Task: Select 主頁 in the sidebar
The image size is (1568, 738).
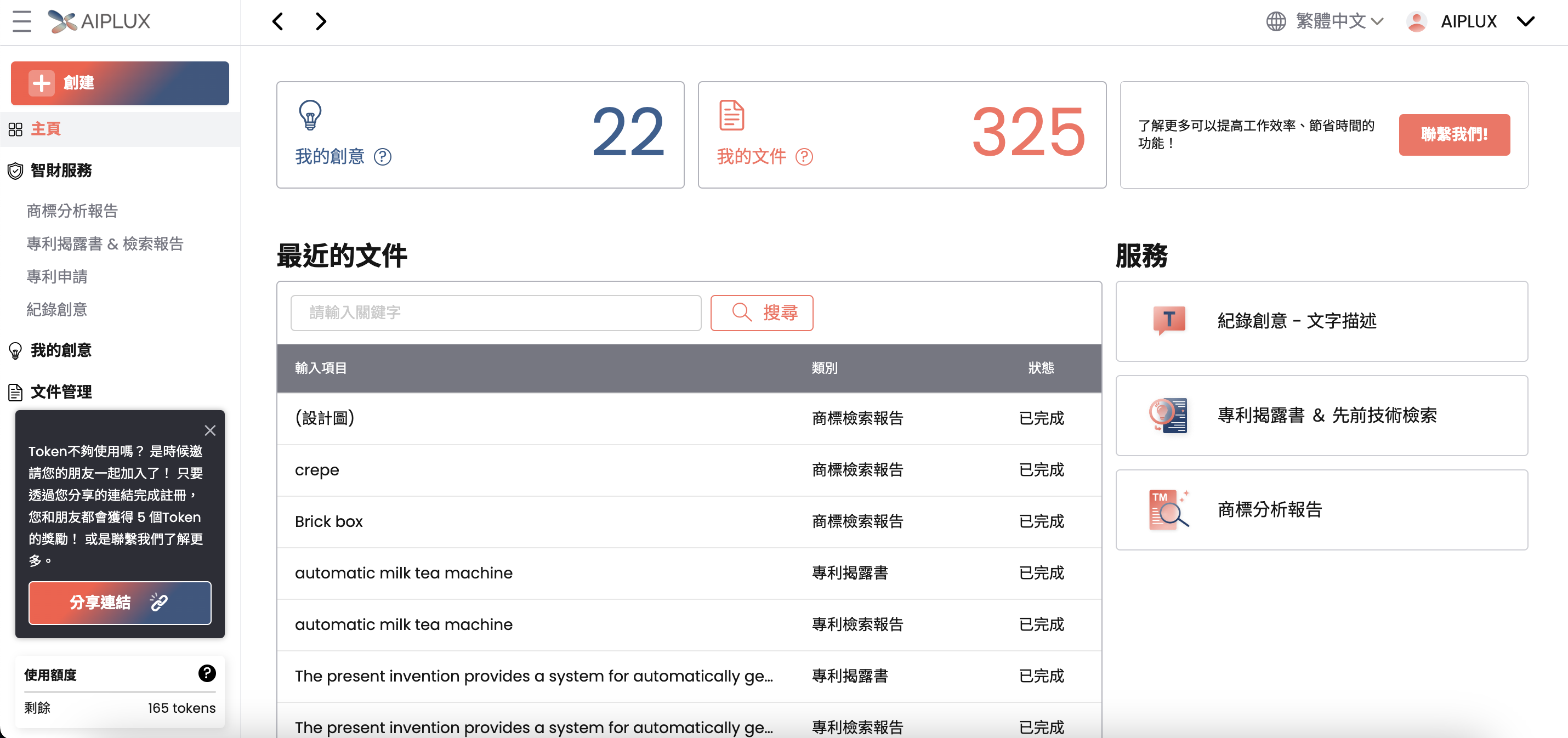Action: (120, 129)
